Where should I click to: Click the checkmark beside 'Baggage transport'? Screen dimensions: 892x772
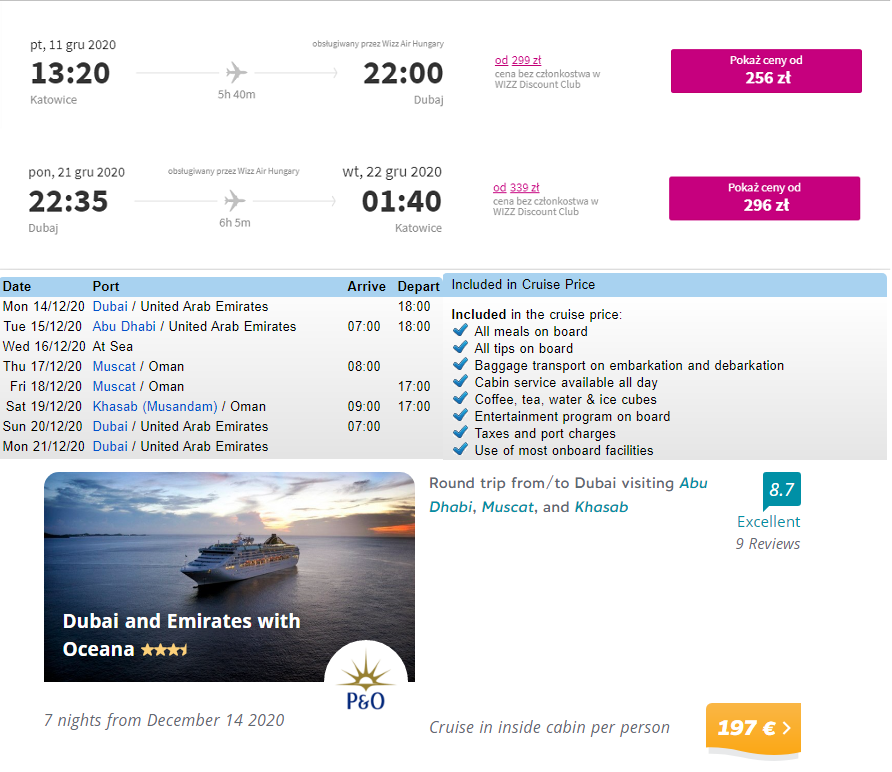click(x=460, y=365)
